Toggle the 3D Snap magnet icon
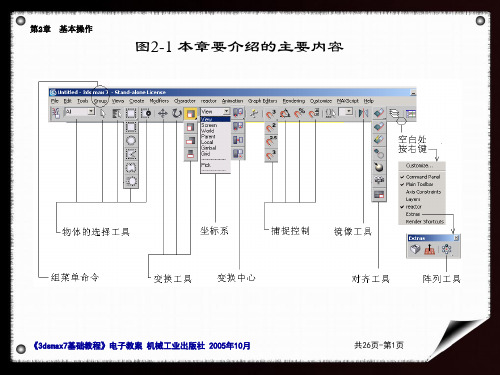The width and height of the screenshot is (500, 375). [271, 114]
